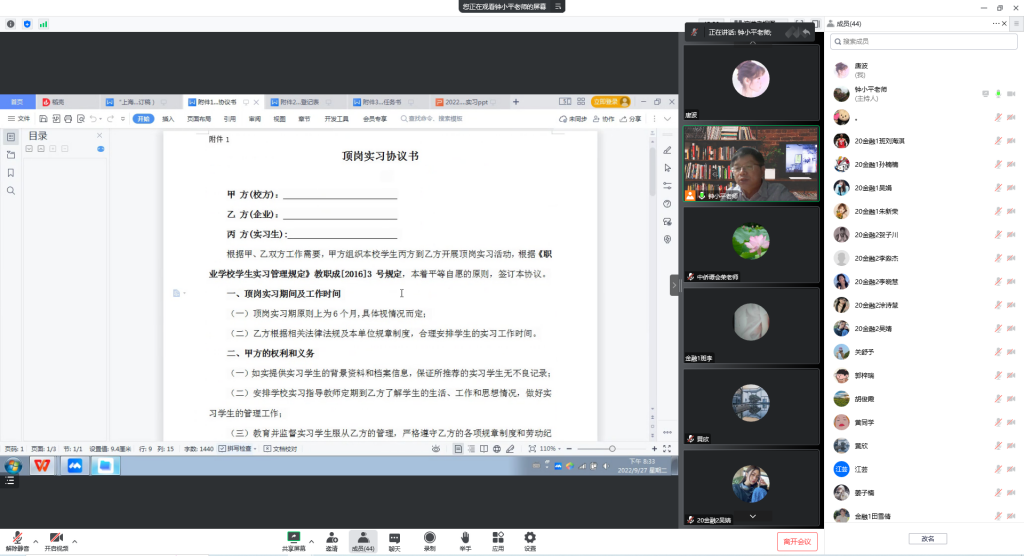1024x556 pixels.
Task: Click the red 离开会议 button
Action: click(x=797, y=541)
